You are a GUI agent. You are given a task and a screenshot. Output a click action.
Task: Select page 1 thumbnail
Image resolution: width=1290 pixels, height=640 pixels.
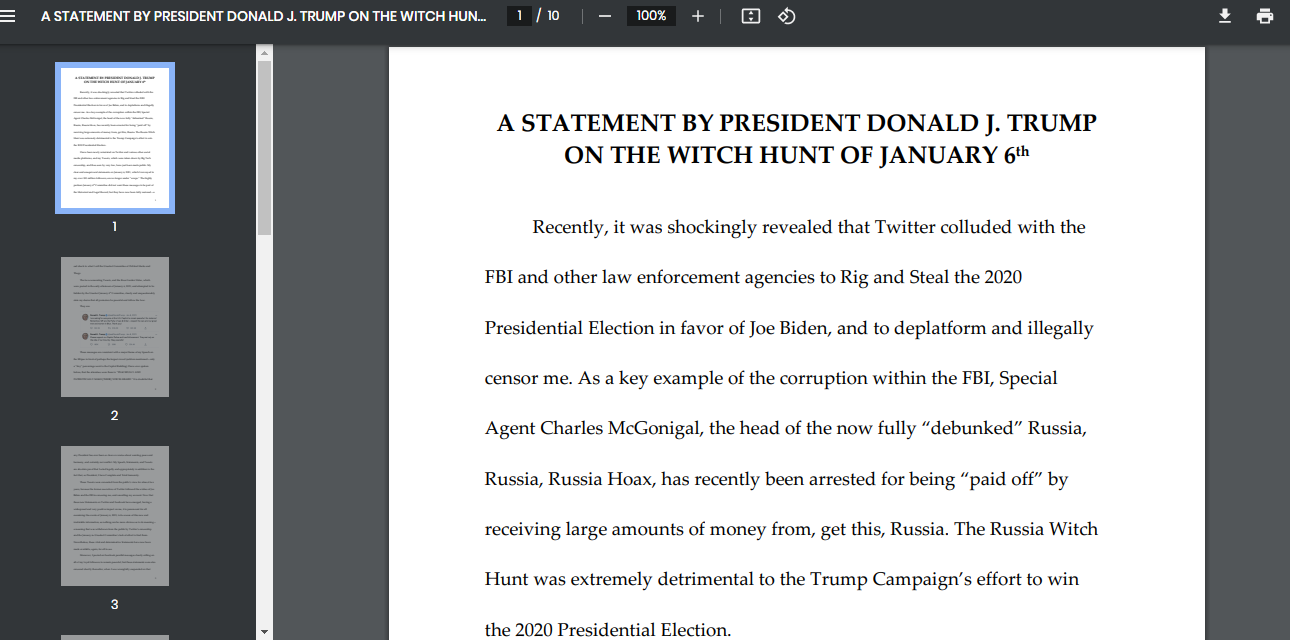tap(115, 138)
